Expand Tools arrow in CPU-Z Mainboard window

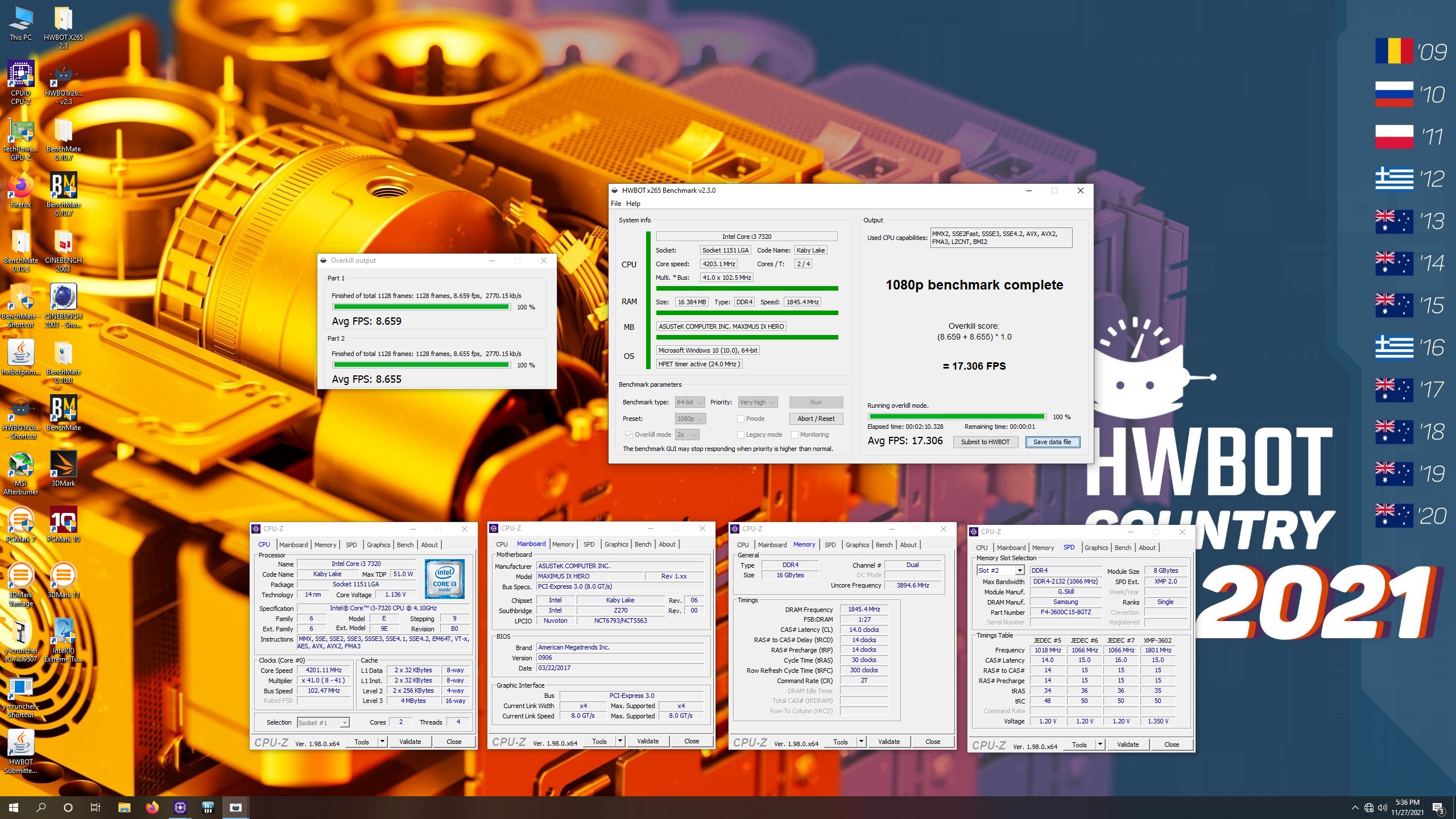pyautogui.click(x=620, y=741)
